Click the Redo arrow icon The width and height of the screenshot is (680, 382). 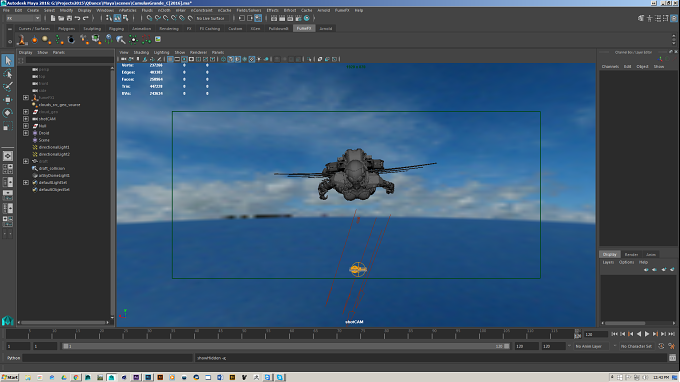pos(85,18)
